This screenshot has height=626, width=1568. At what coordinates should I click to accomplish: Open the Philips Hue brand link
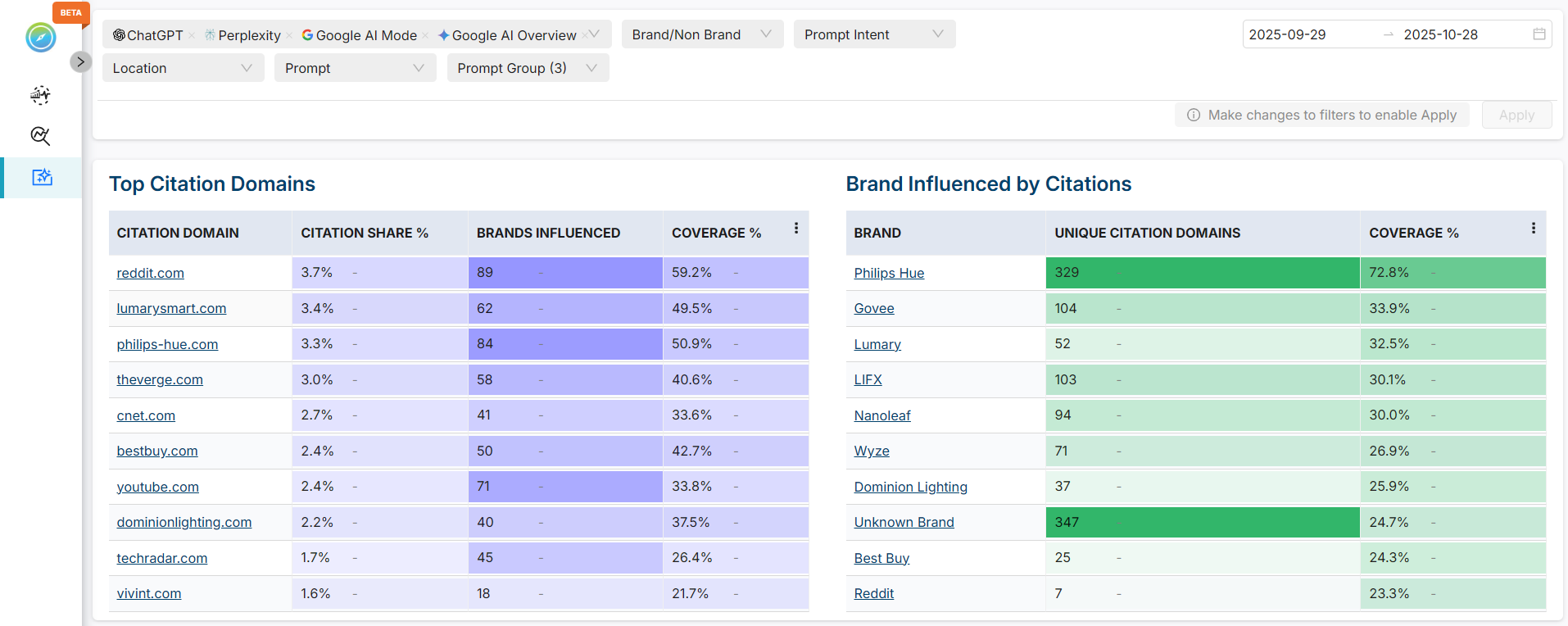coord(889,273)
